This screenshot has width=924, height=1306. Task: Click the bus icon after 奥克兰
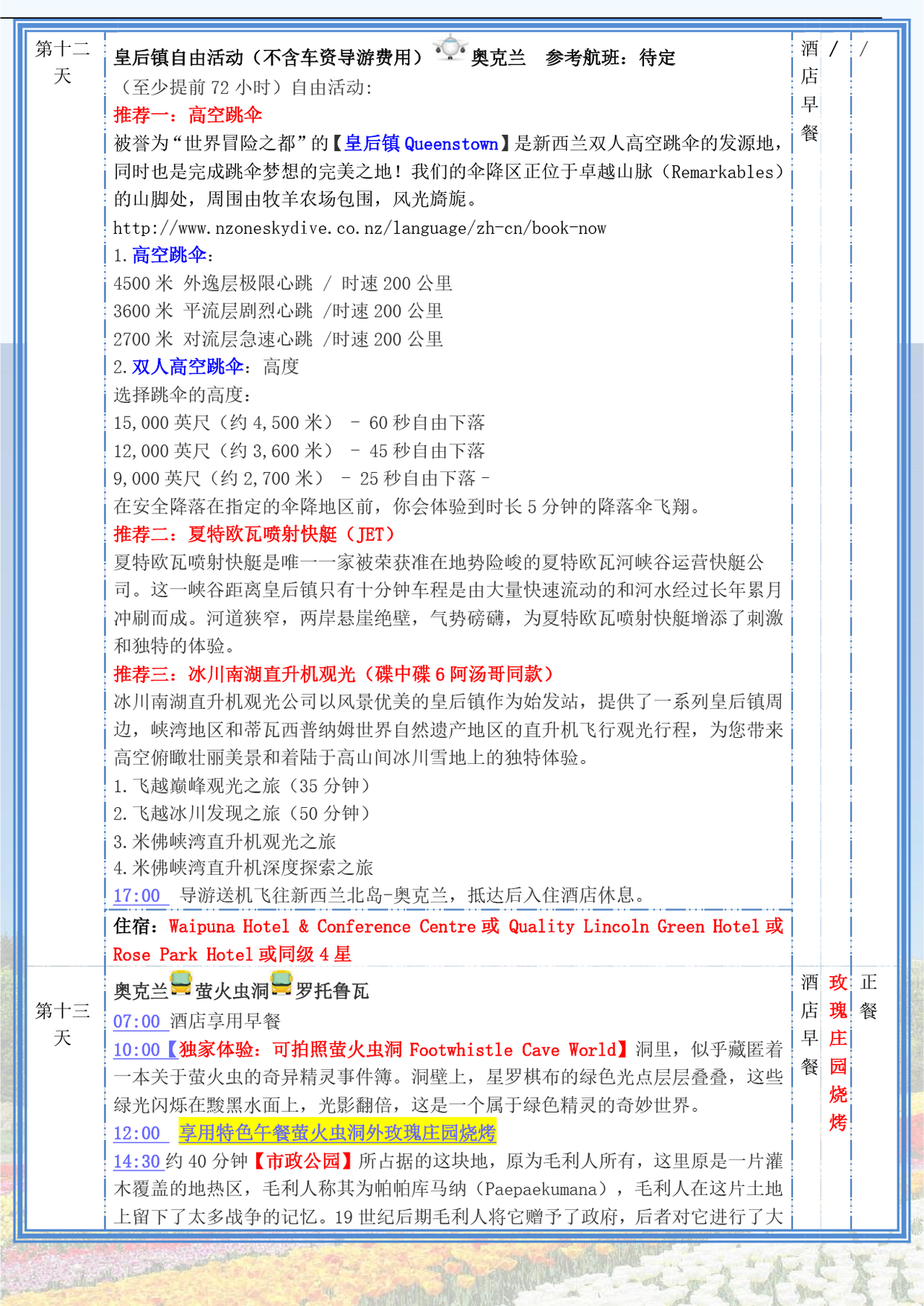(x=180, y=983)
